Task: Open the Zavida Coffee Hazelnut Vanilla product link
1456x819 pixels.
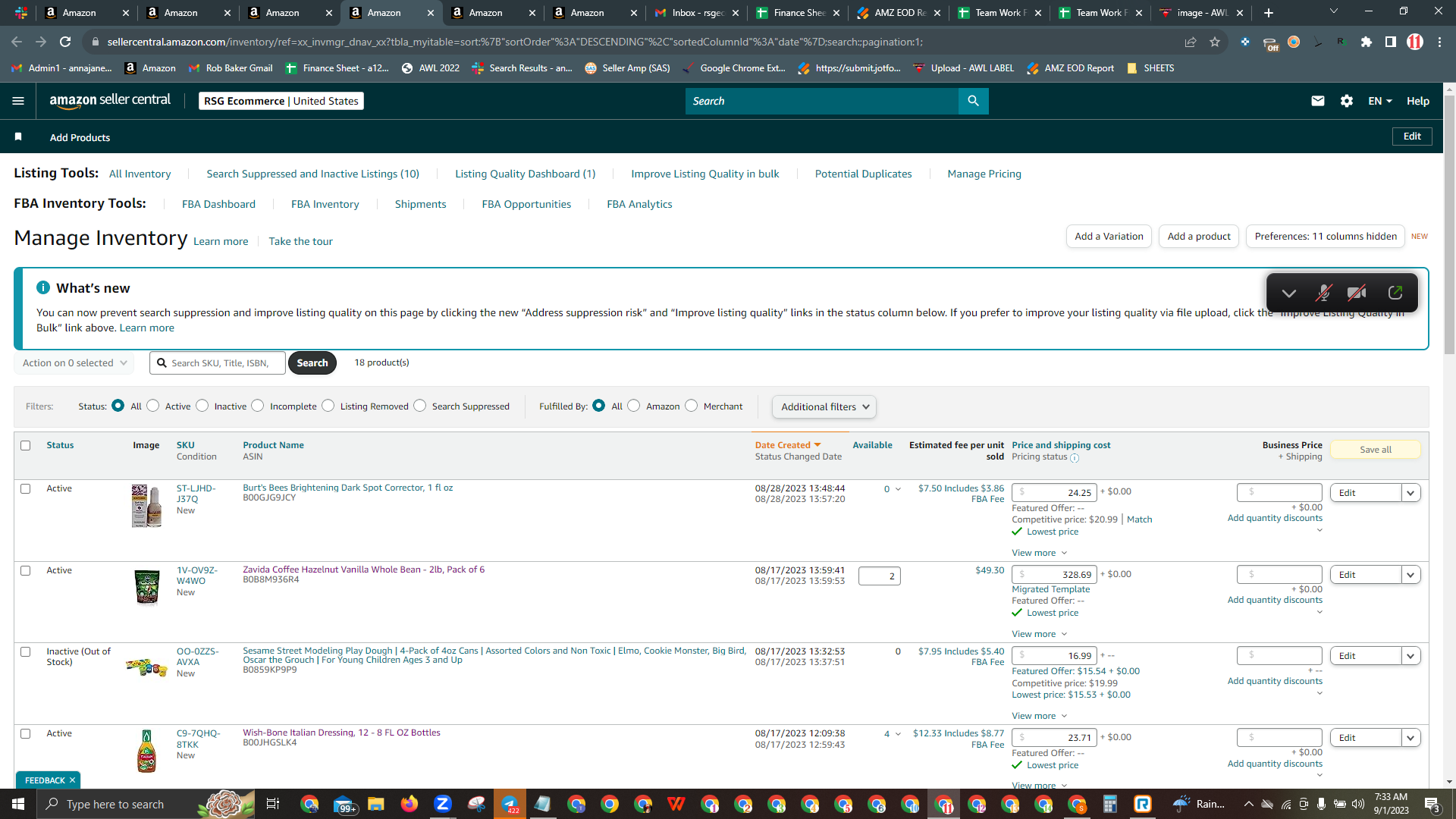Action: 363,570
